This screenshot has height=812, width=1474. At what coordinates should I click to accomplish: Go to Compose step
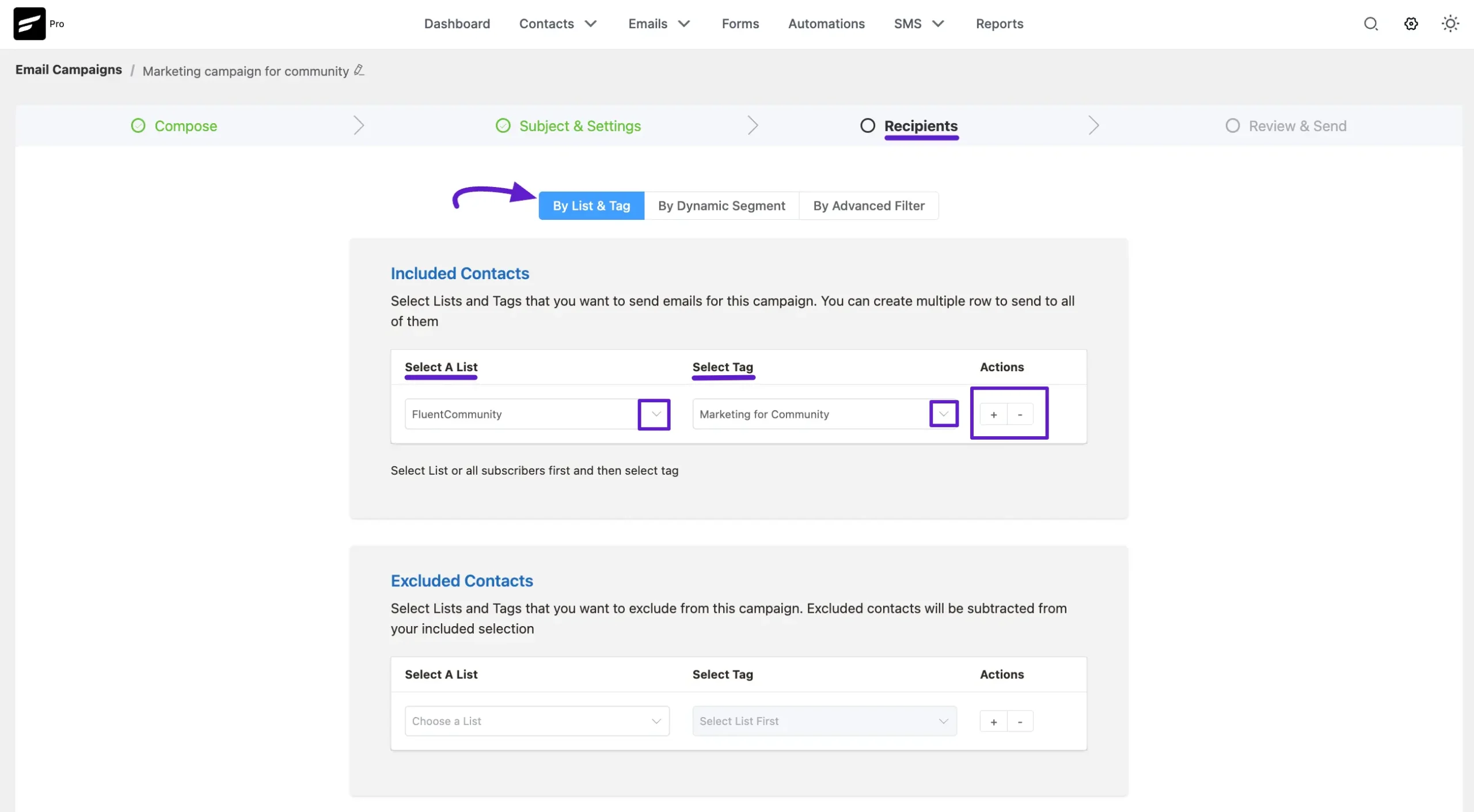point(185,126)
